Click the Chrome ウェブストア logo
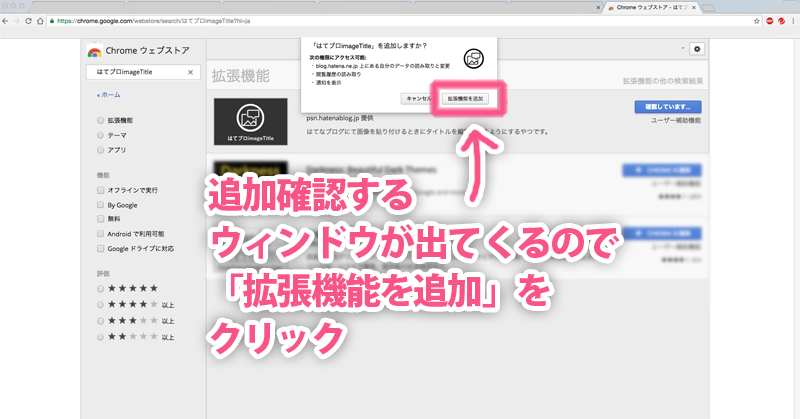The width and height of the screenshot is (800, 419). pos(138,51)
